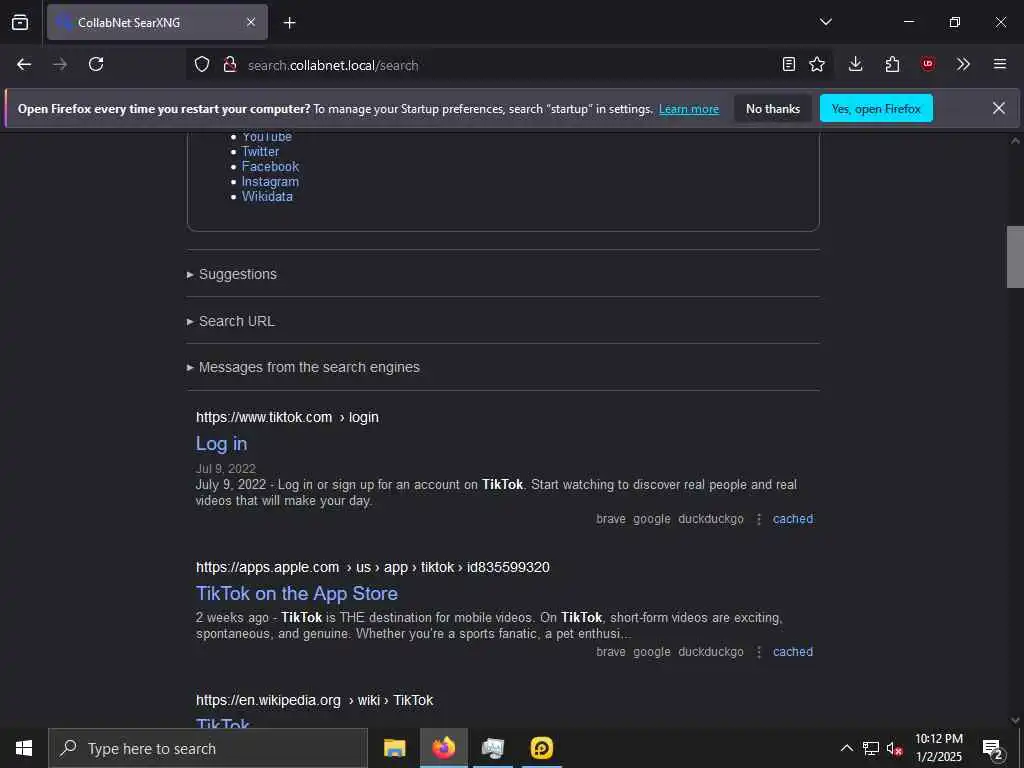The width and height of the screenshot is (1024, 768).
Task: Toggle reader view icon
Action: pyautogui.click(x=789, y=64)
